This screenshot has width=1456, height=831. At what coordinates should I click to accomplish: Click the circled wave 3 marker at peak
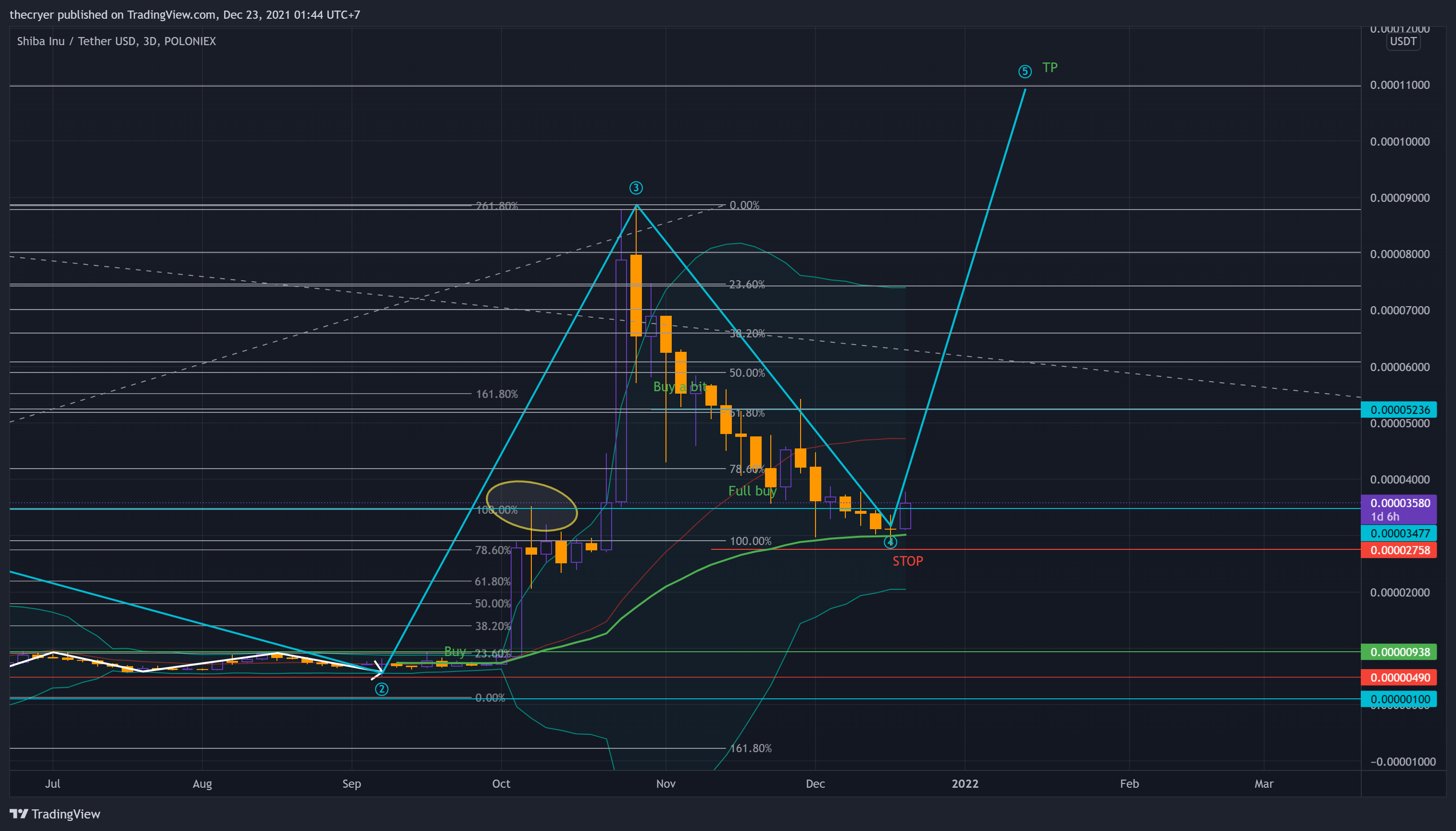tap(636, 188)
